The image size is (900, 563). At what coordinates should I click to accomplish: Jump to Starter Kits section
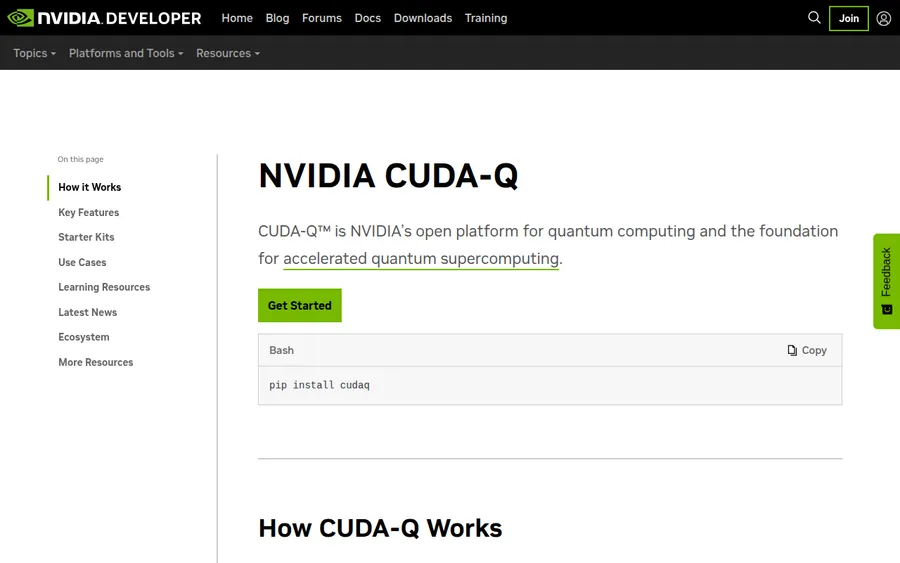point(86,237)
